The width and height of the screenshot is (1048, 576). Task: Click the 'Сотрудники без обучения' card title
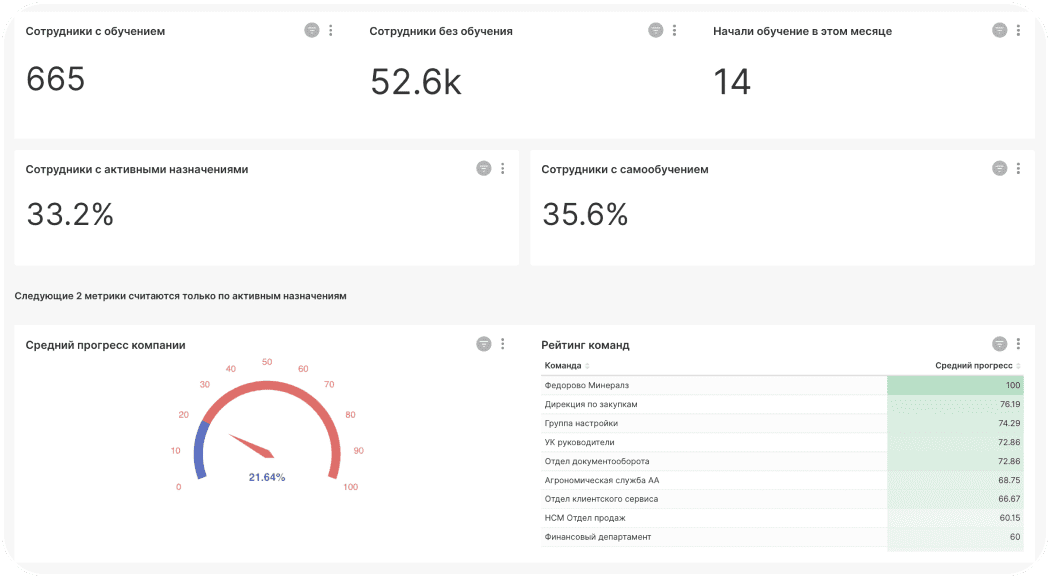441,31
